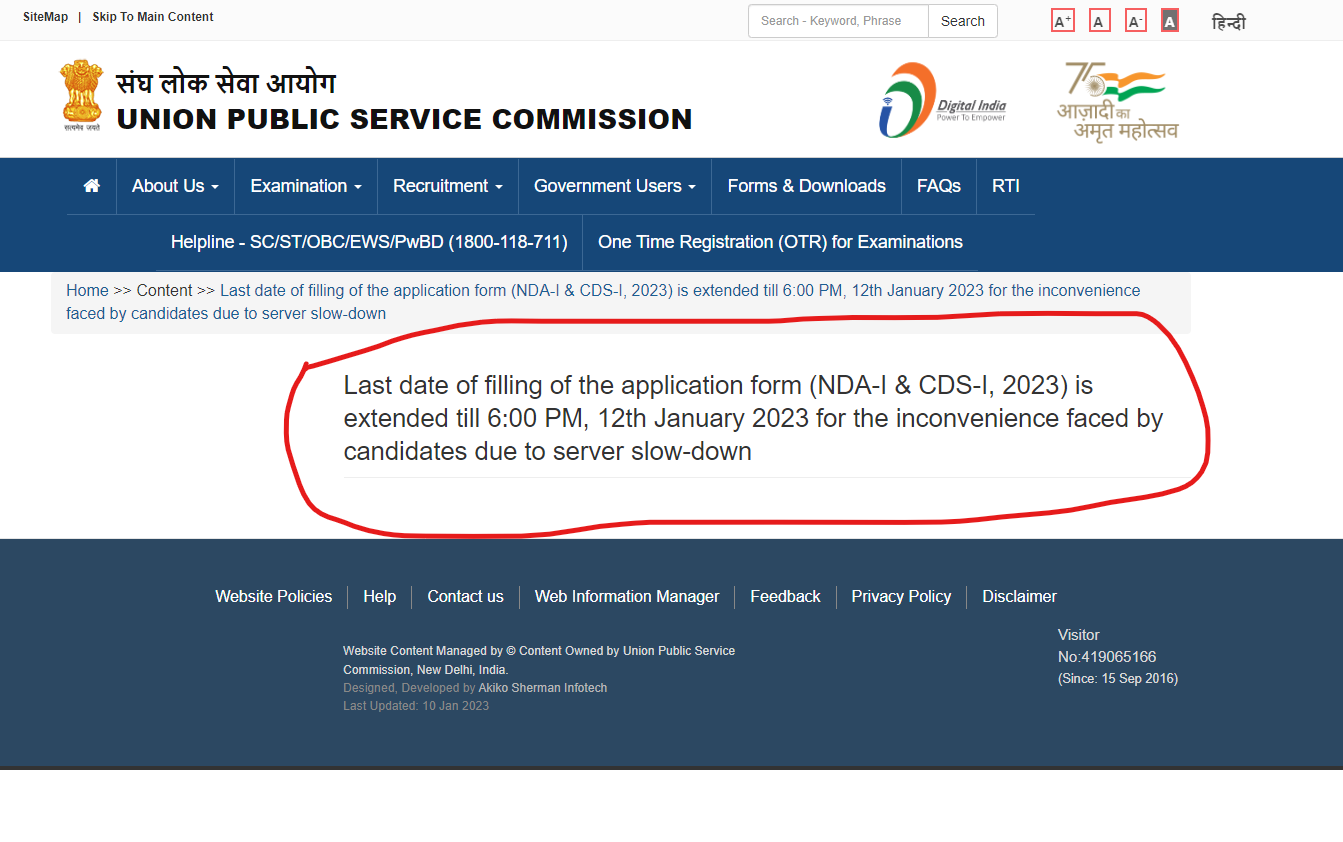Toggle the high contrast dark A icon
Image resolution: width=1343 pixels, height=842 pixels.
click(x=1169, y=21)
